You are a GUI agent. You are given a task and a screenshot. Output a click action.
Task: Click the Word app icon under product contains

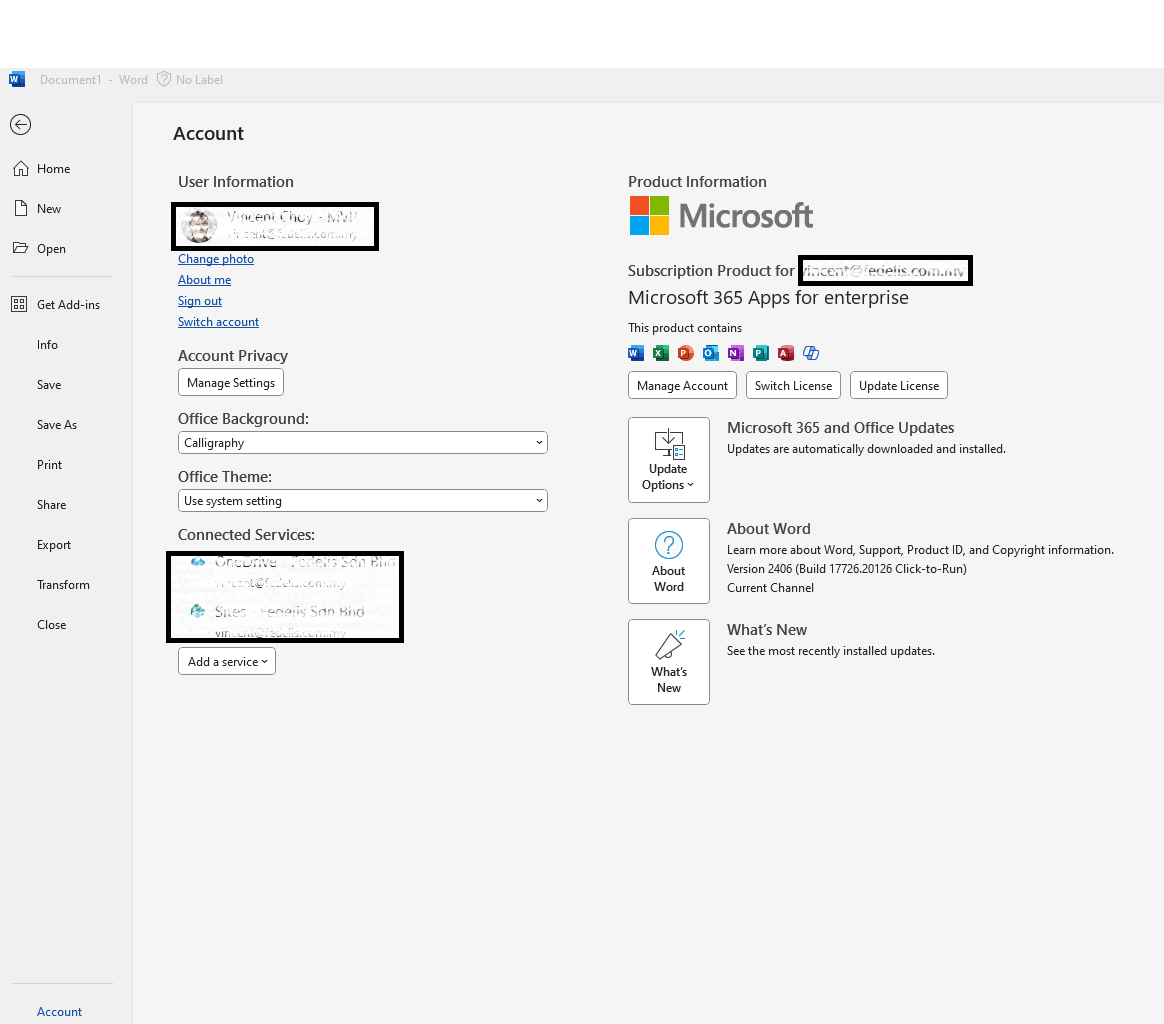636,353
